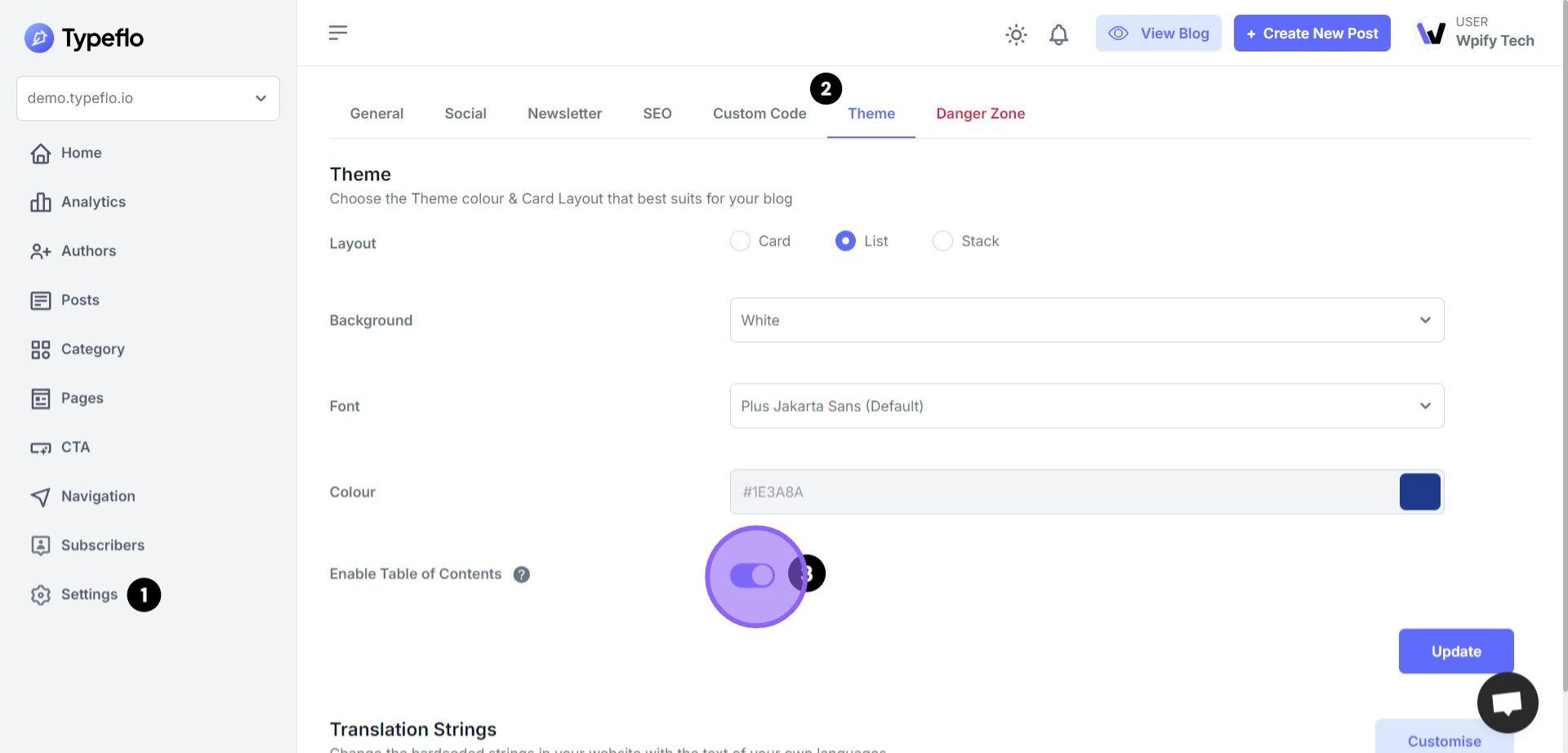Disable the Table of Contents toggle
The width and height of the screenshot is (1568, 753).
(x=752, y=576)
